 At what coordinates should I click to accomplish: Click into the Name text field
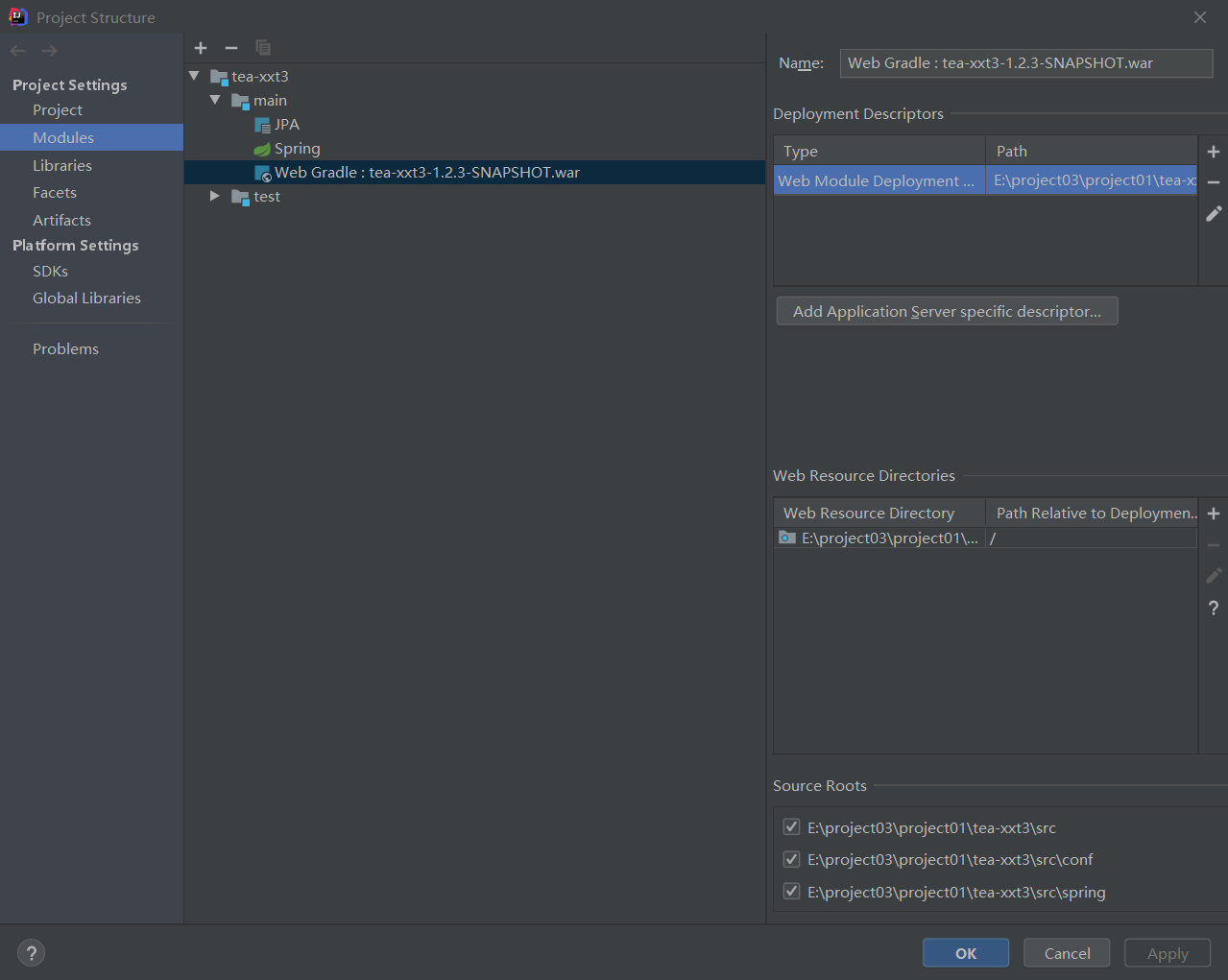click(1025, 63)
